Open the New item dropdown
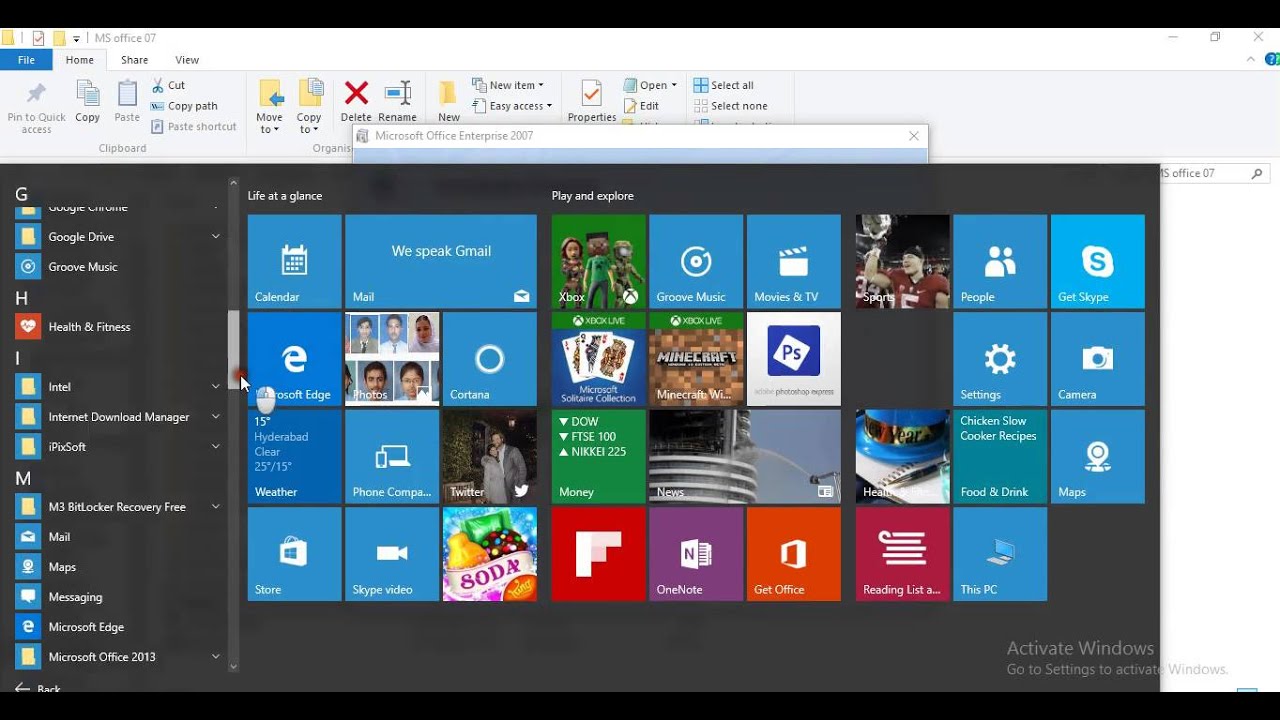1280x720 pixels. pyautogui.click(x=508, y=85)
